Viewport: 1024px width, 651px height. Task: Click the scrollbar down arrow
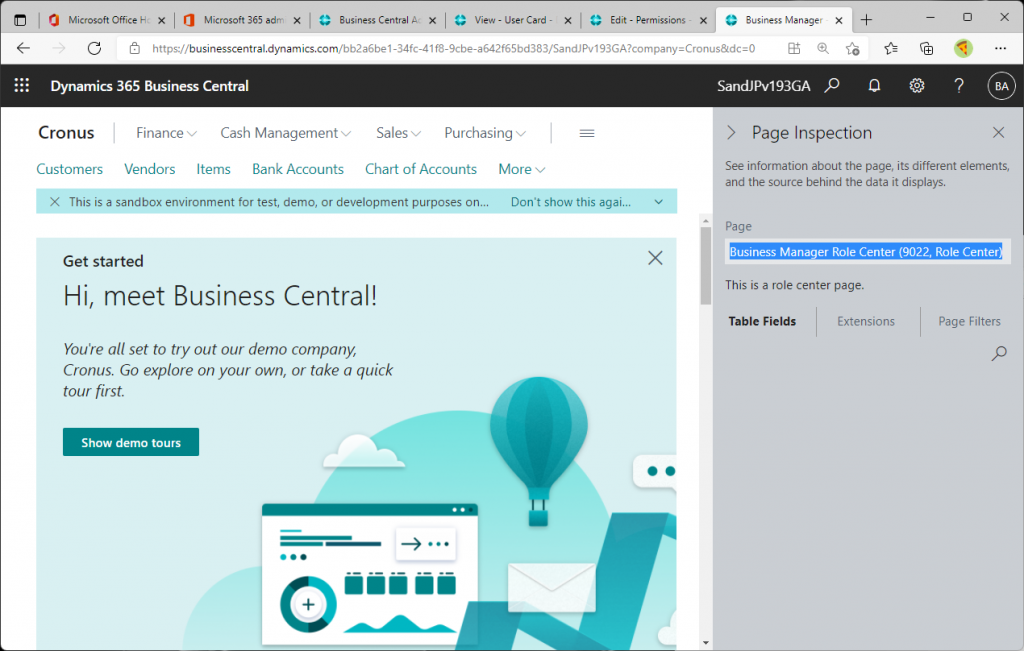click(705, 643)
